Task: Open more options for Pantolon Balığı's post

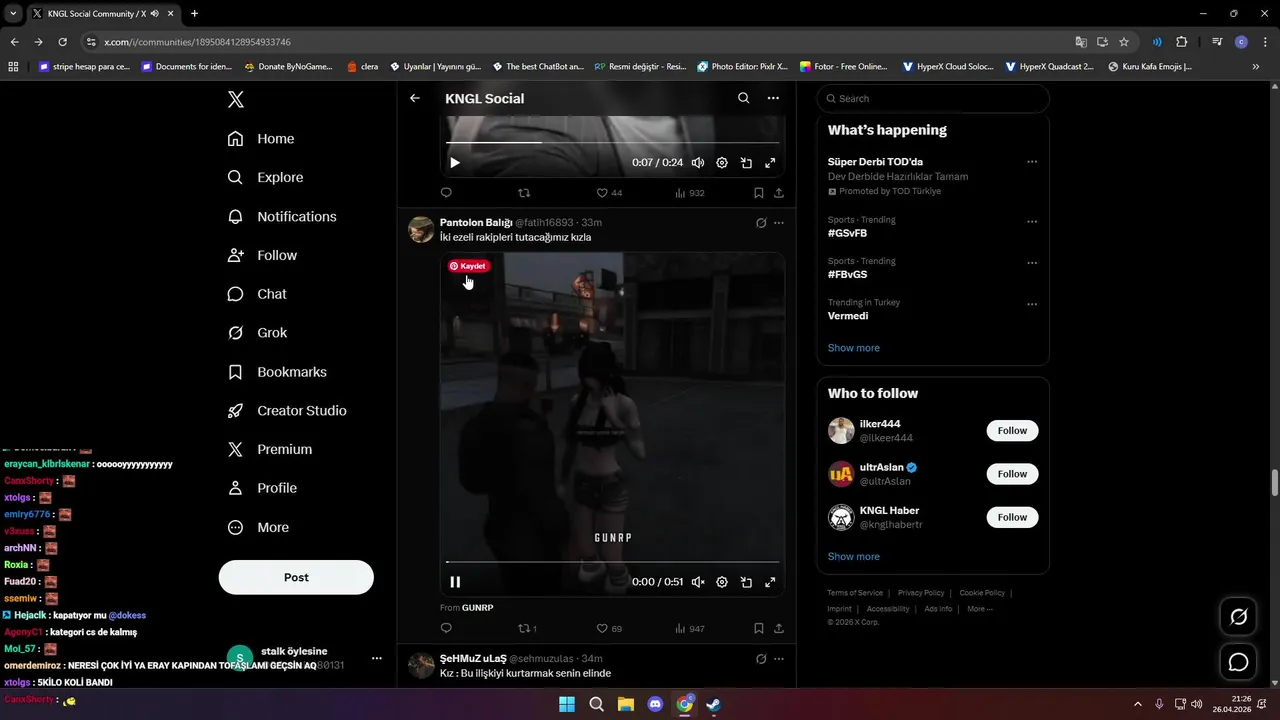Action: [779, 223]
